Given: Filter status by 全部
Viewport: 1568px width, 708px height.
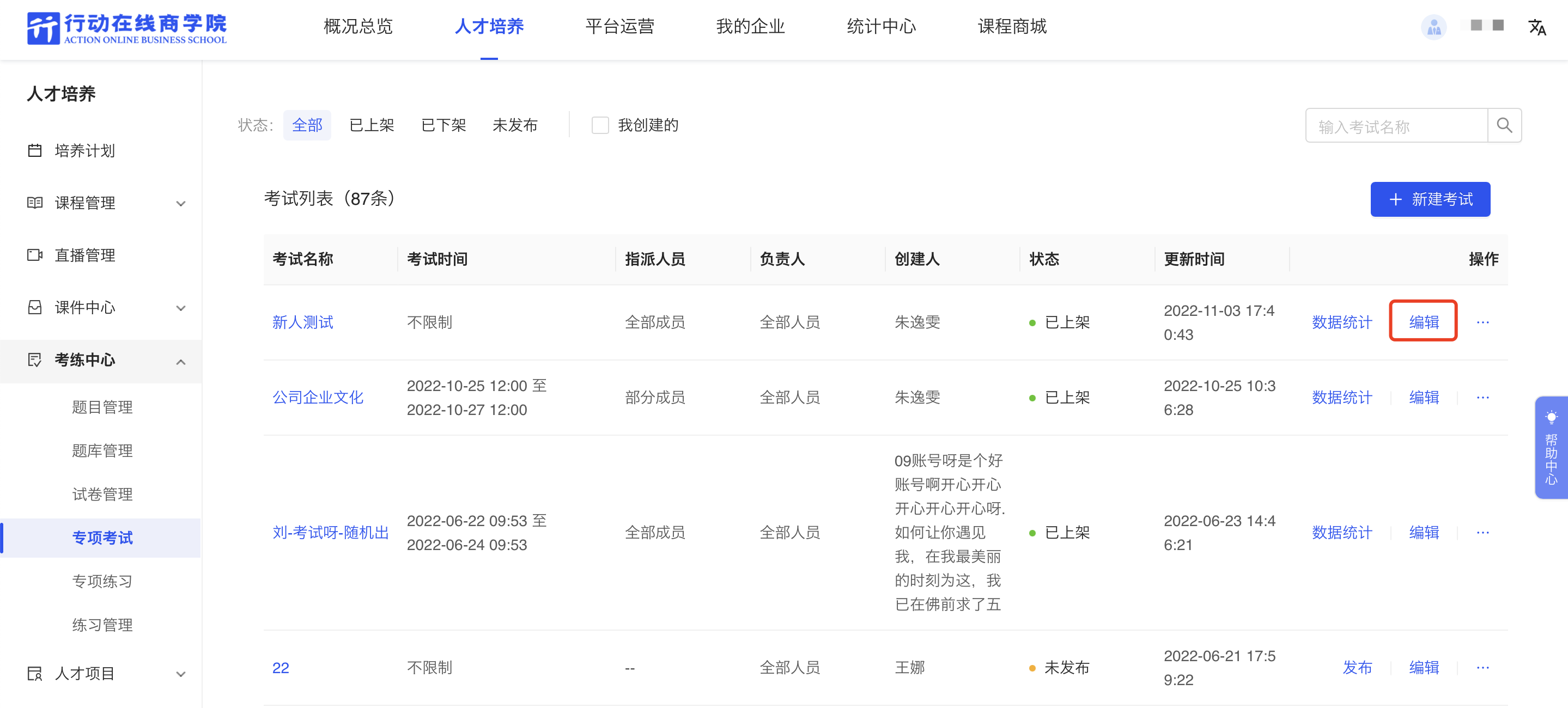Looking at the screenshot, I should point(307,125).
